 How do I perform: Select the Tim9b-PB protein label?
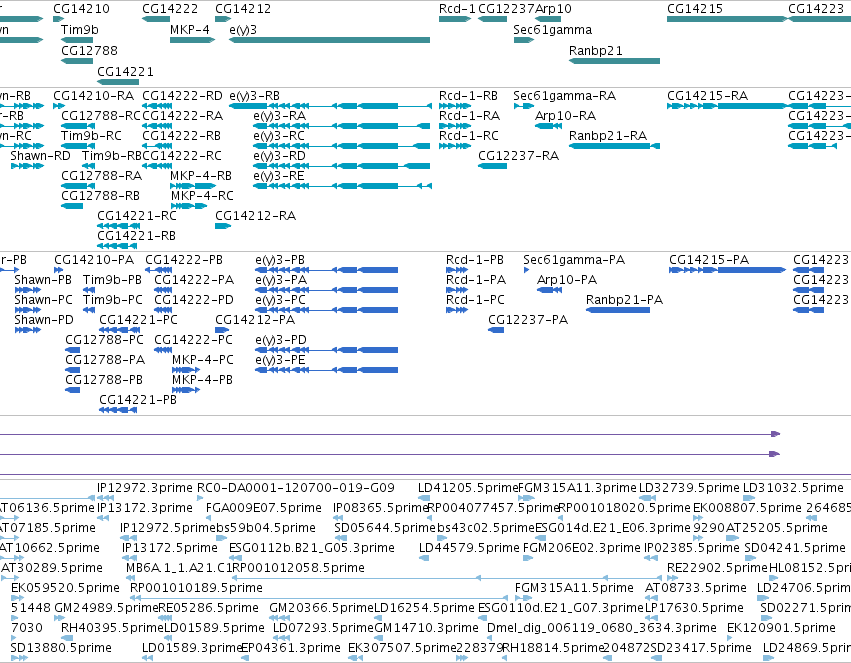112,280
